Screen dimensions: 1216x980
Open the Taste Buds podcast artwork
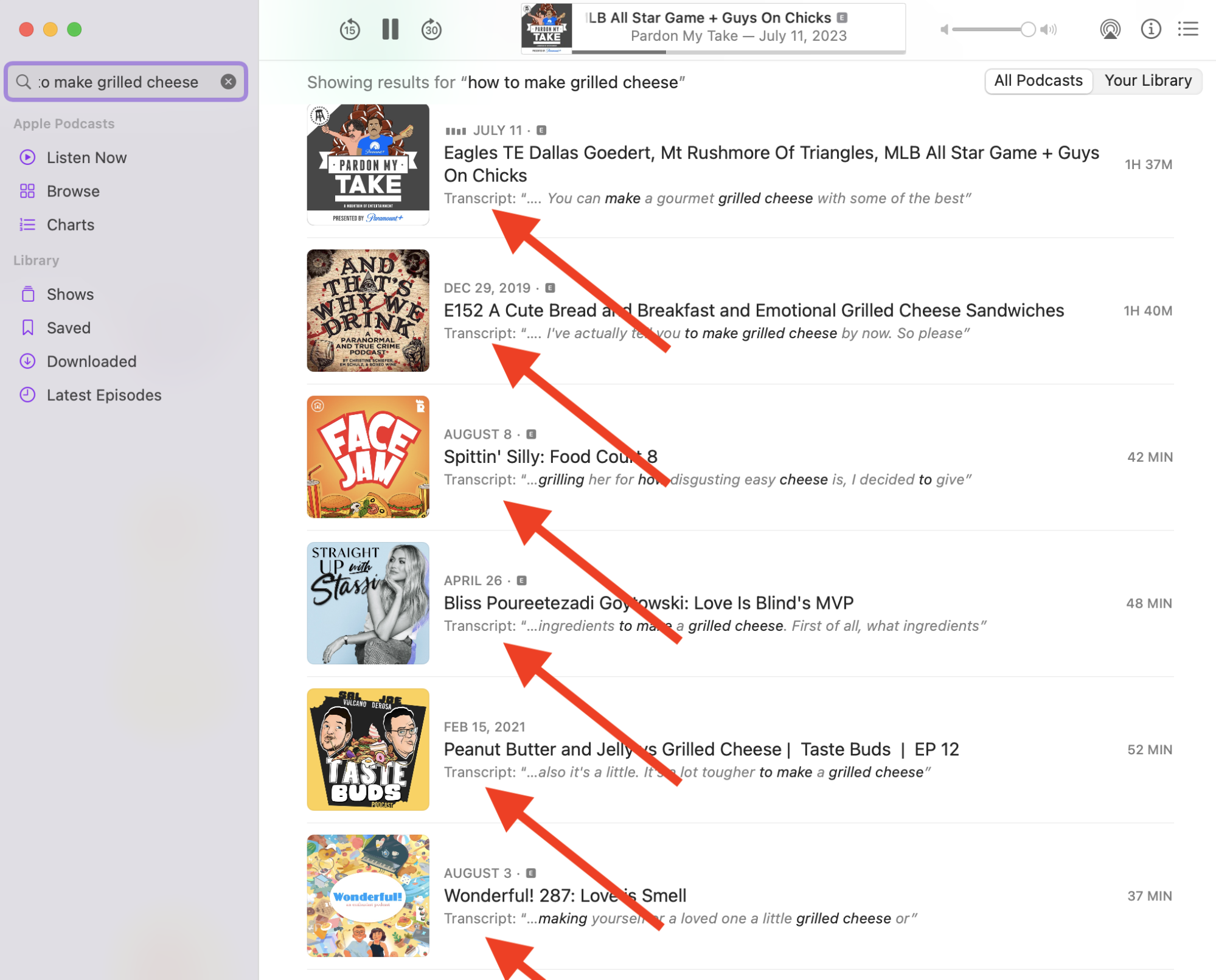[368, 749]
